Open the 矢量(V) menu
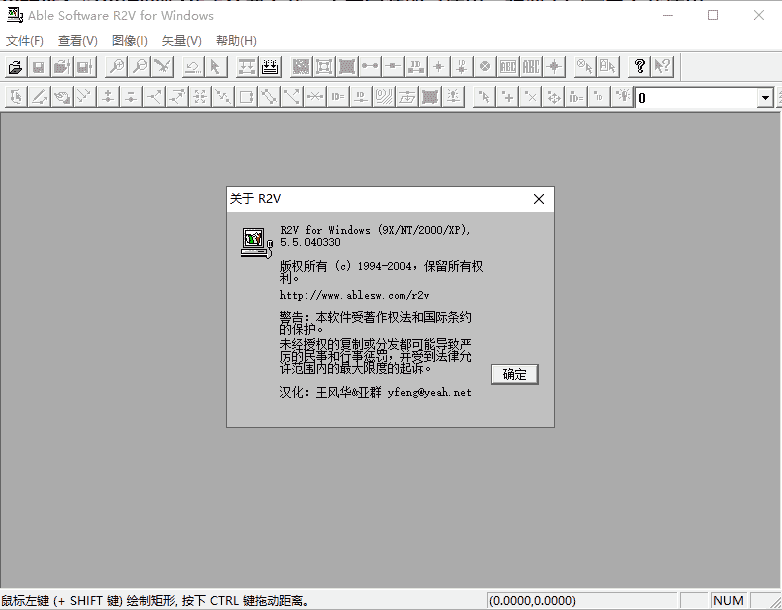The height and width of the screenshot is (610, 782). [x=182, y=41]
